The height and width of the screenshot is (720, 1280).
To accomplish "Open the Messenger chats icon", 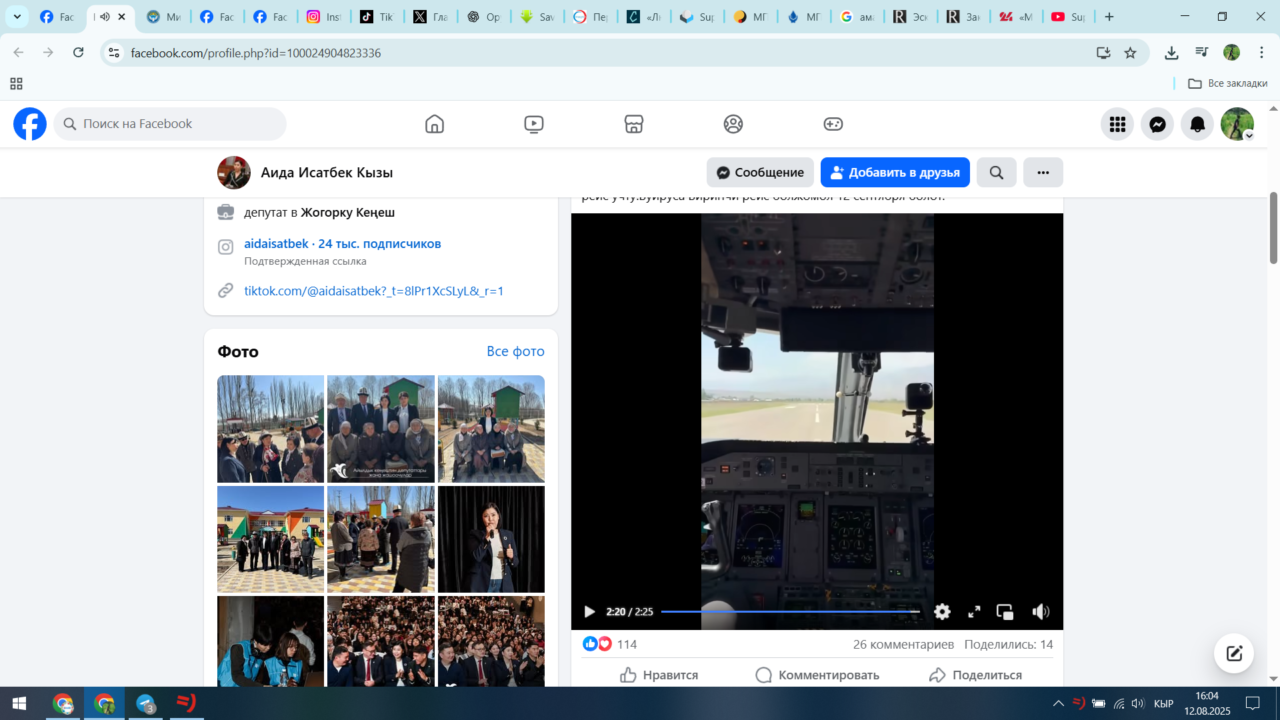I will [x=1157, y=124].
